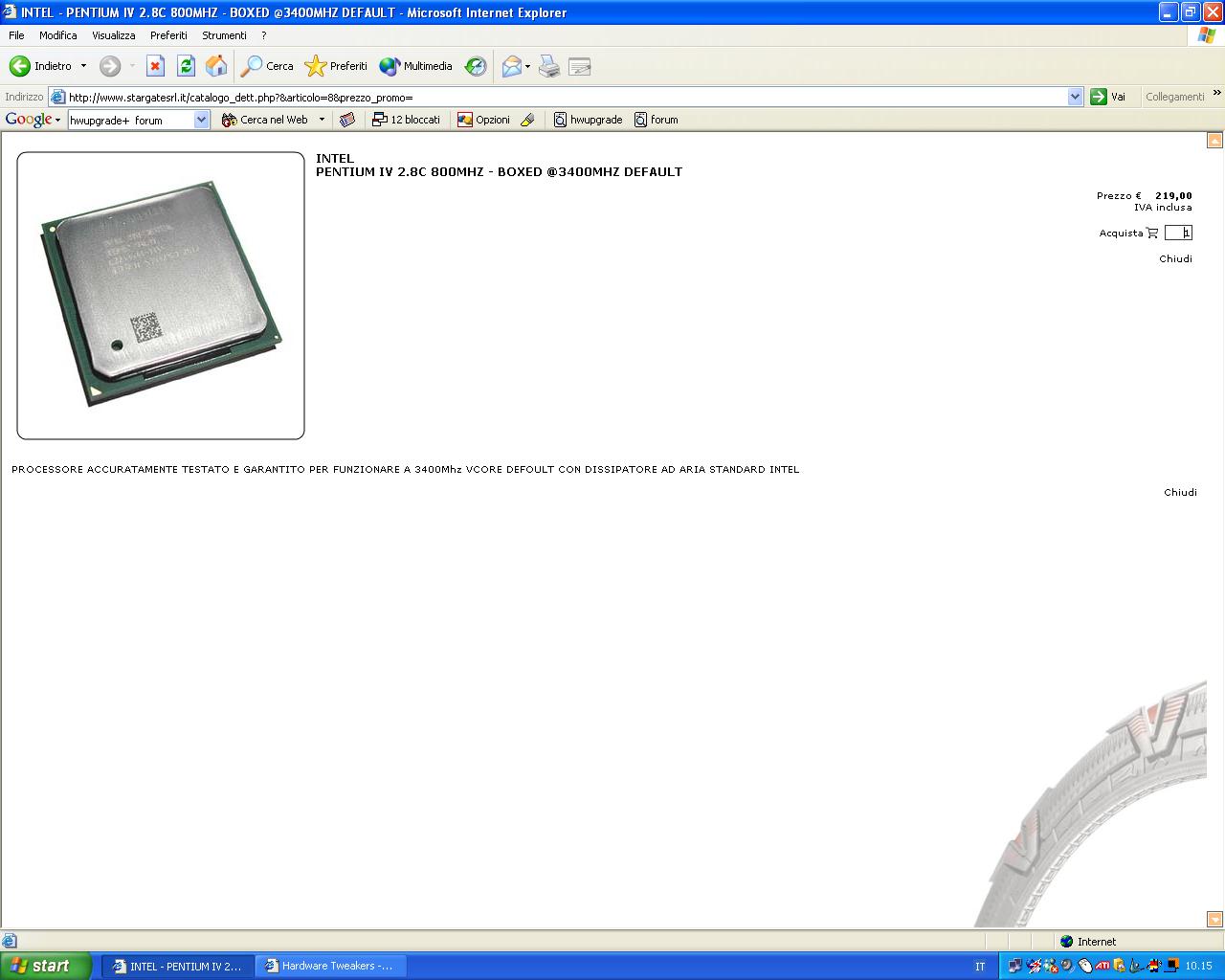
Task: Click the 12 bloccati popup blocker
Action: pyautogui.click(x=407, y=120)
